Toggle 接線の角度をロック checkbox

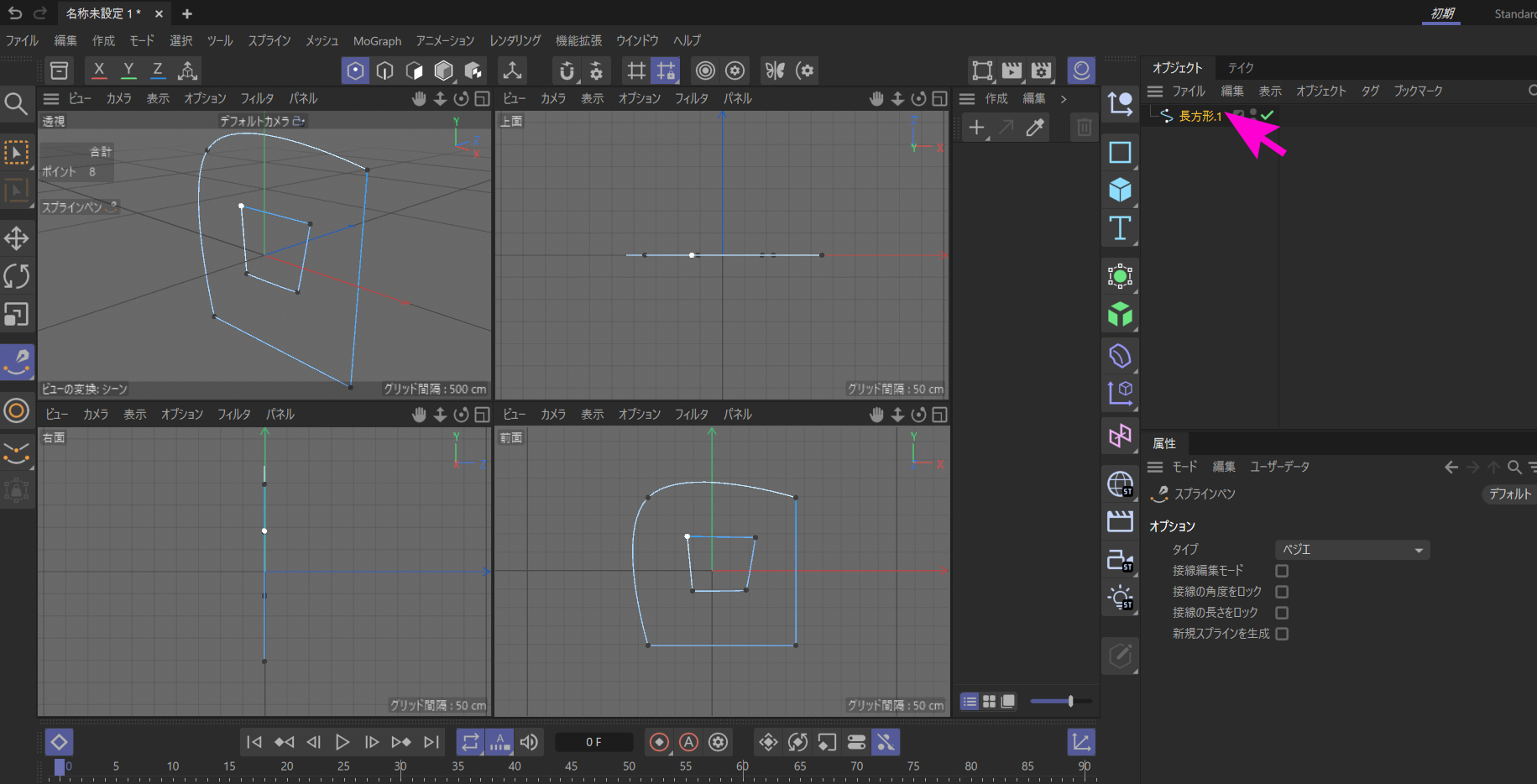[1282, 592]
